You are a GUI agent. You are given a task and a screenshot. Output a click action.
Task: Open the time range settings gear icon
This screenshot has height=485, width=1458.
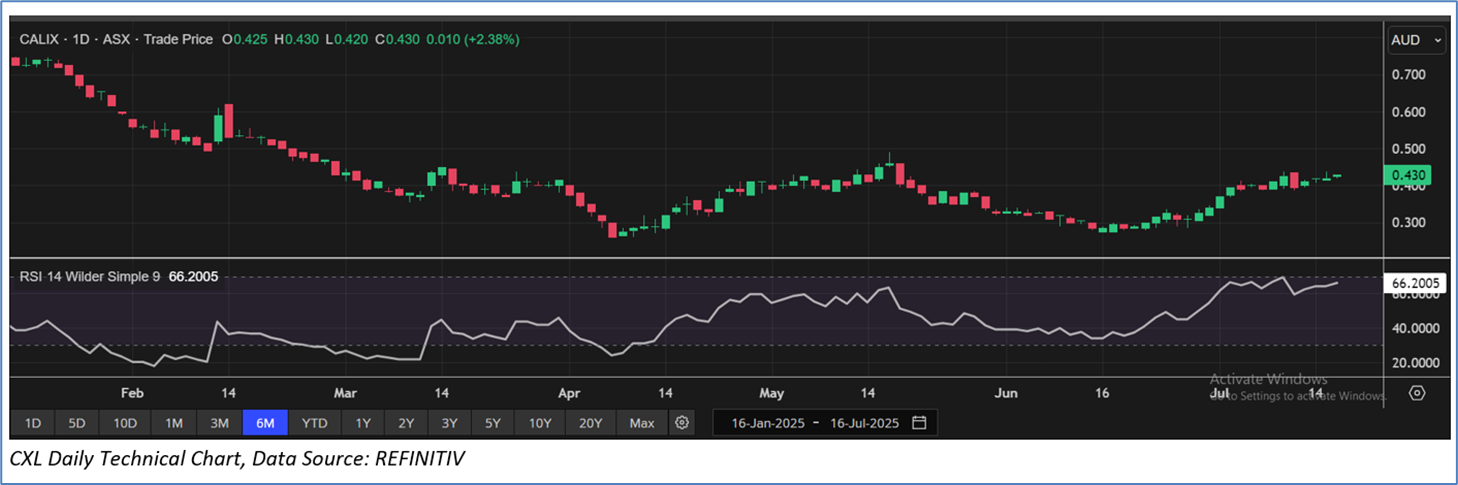click(x=682, y=423)
